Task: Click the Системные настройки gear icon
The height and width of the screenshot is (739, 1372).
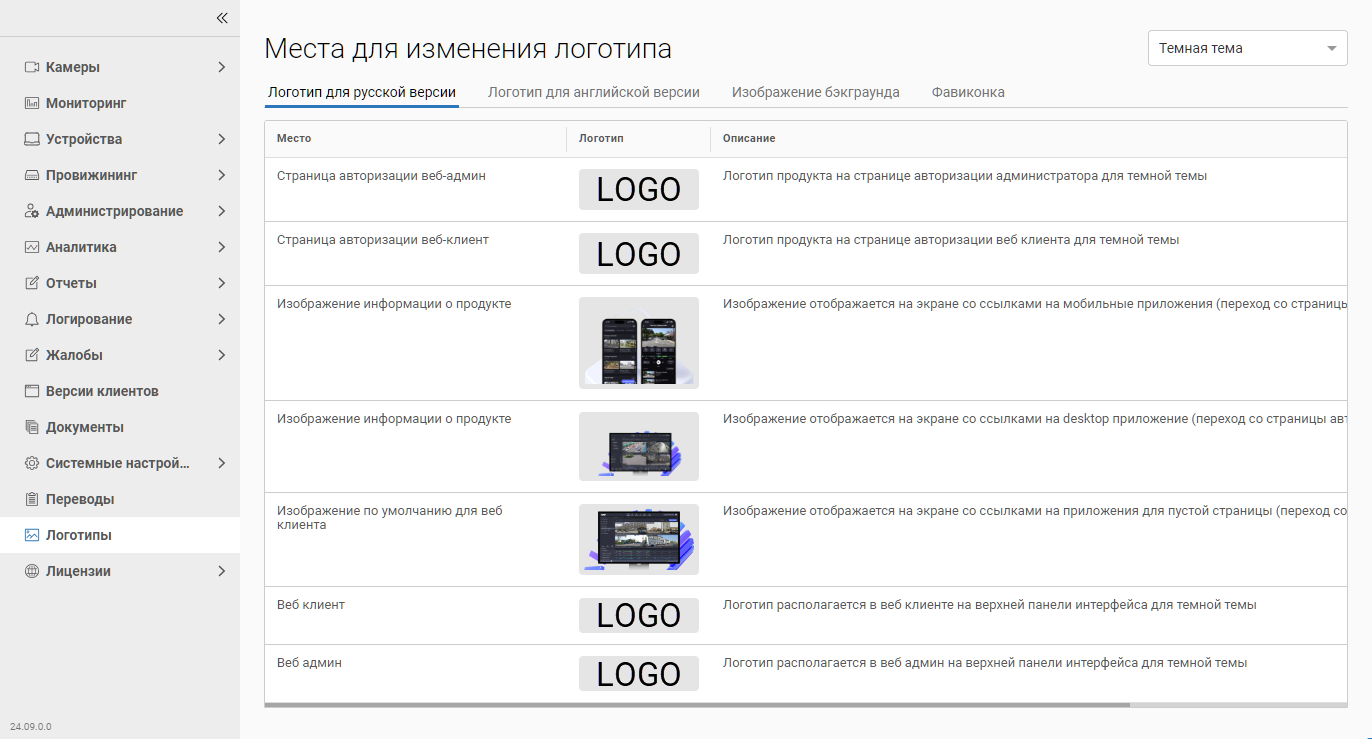Action: [32, 463]
